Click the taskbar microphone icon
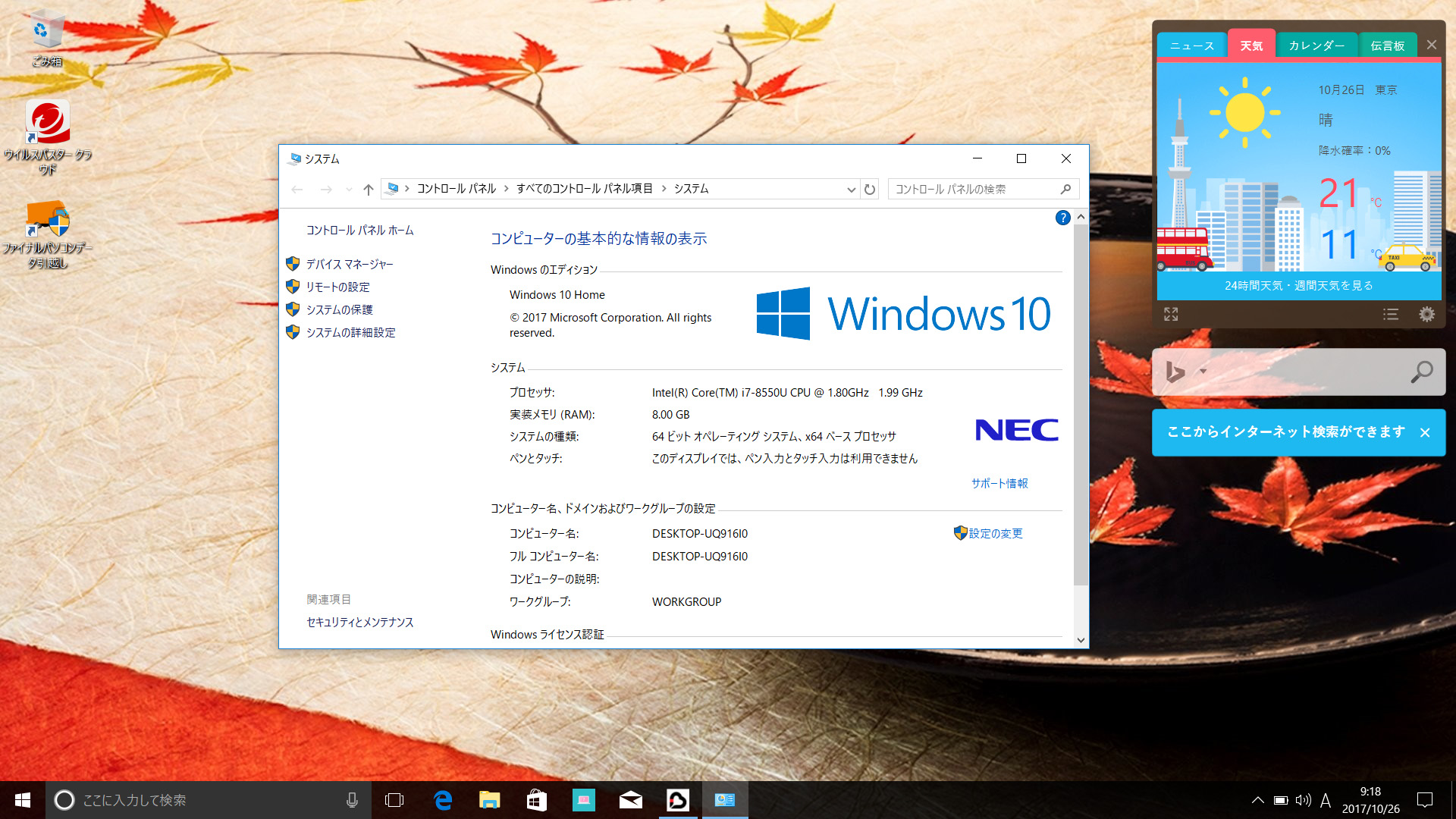Viewport: 1456px width, 819px height. pyautogui.click(x=352, y=800)
